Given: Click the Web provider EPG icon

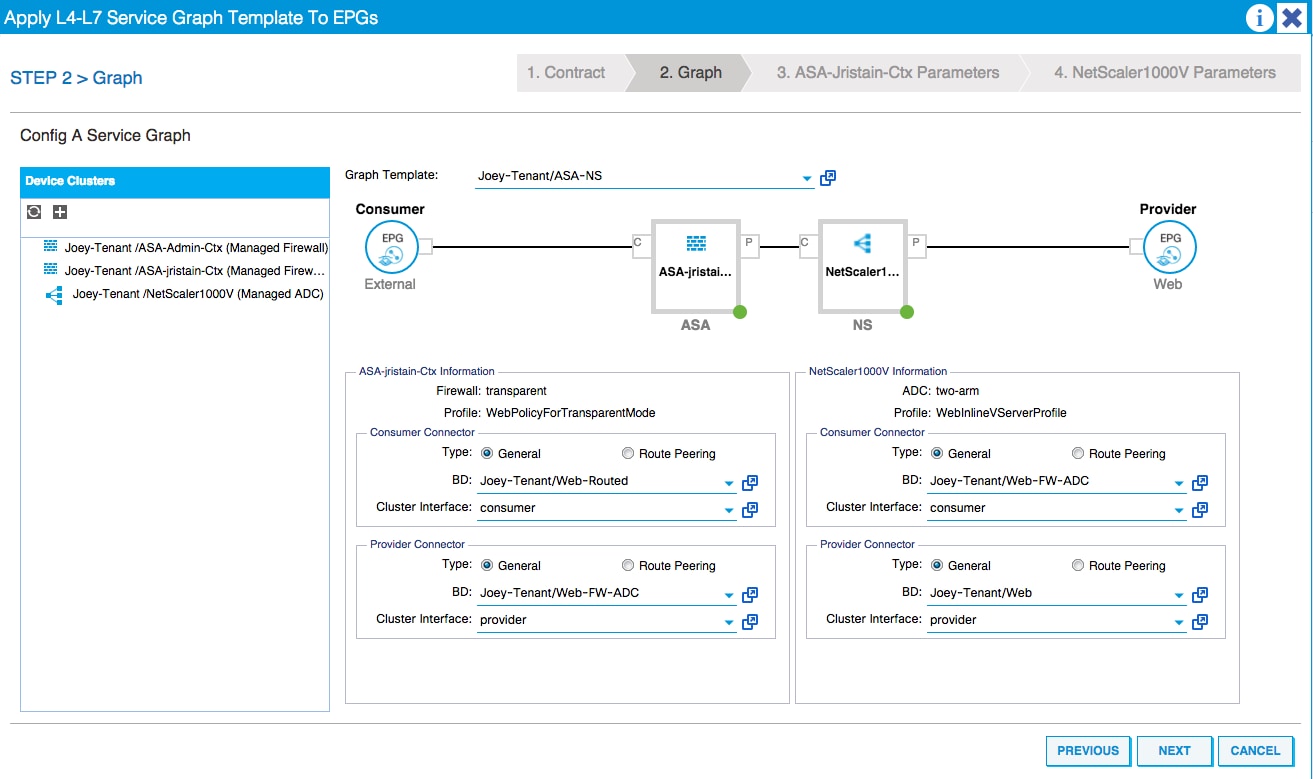Looking at the screenshot, I should pos(1167,246).
